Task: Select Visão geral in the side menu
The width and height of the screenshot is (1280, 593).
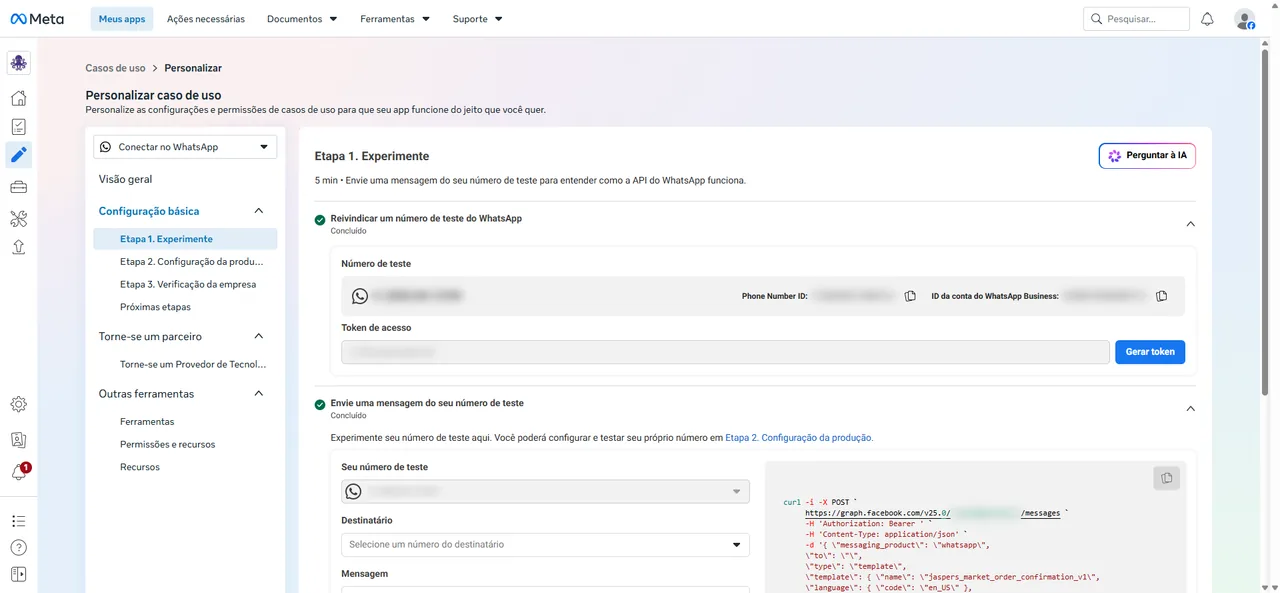Action: click(126, 179)
